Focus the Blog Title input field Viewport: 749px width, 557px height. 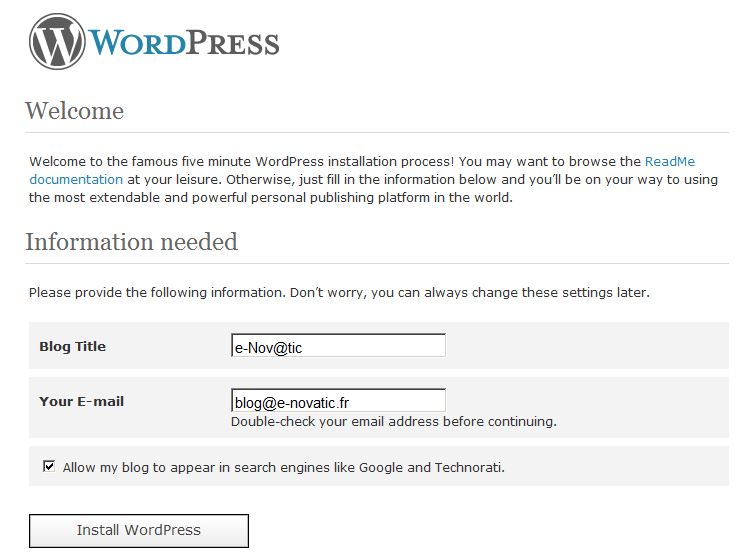[338, 345]
